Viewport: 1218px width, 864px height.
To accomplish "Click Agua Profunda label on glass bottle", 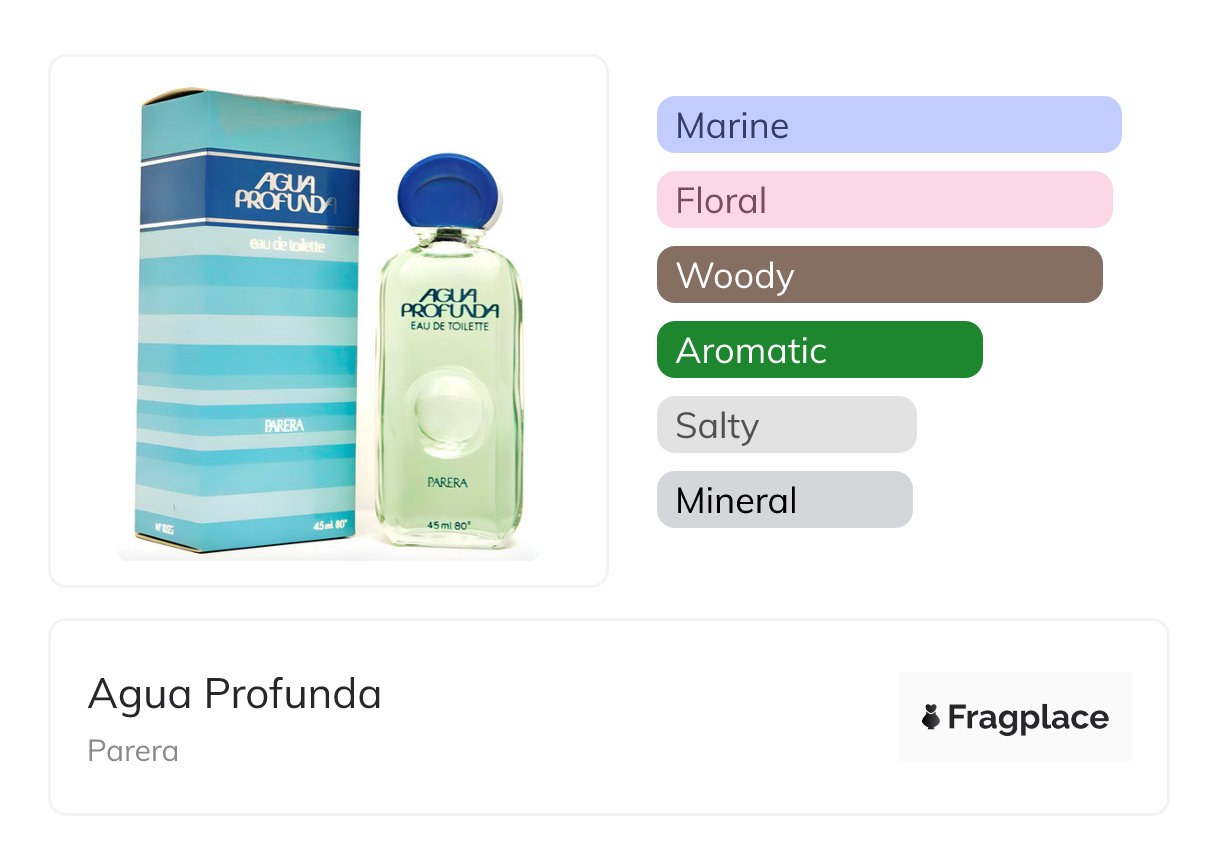I will [x=449, y=304].
